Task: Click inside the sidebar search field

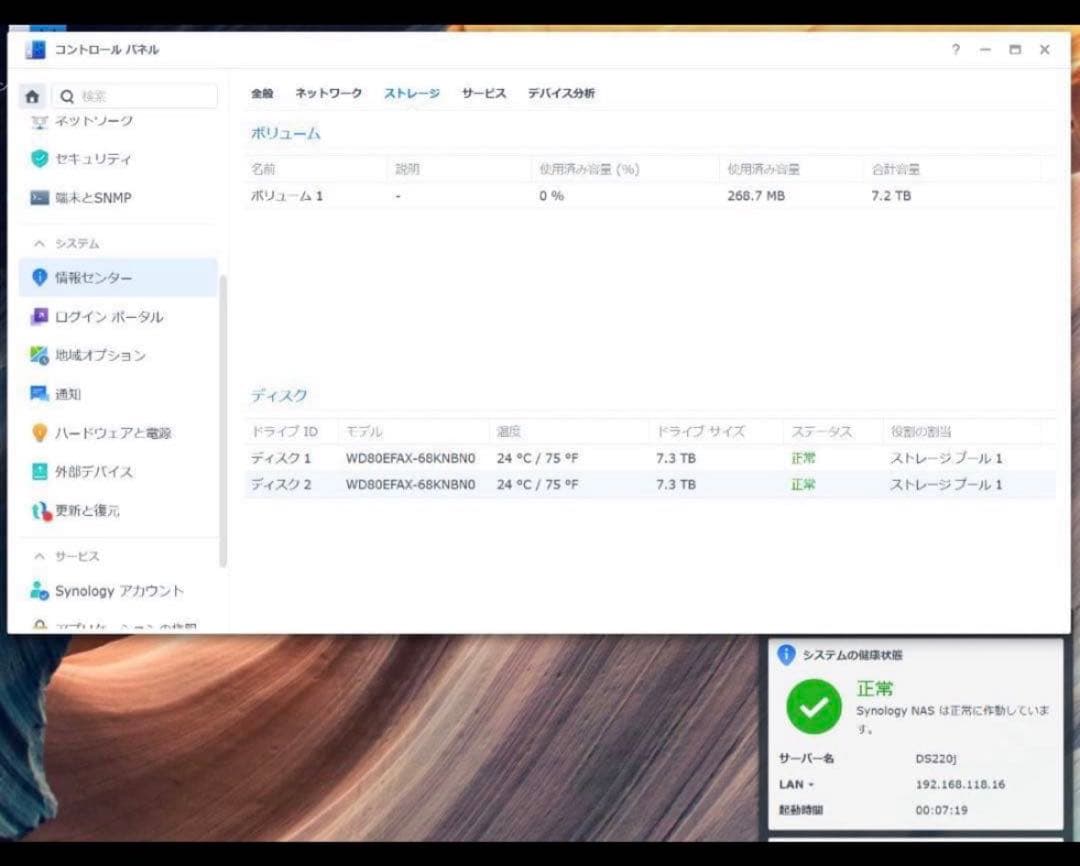Action: (x=135, y=95)
